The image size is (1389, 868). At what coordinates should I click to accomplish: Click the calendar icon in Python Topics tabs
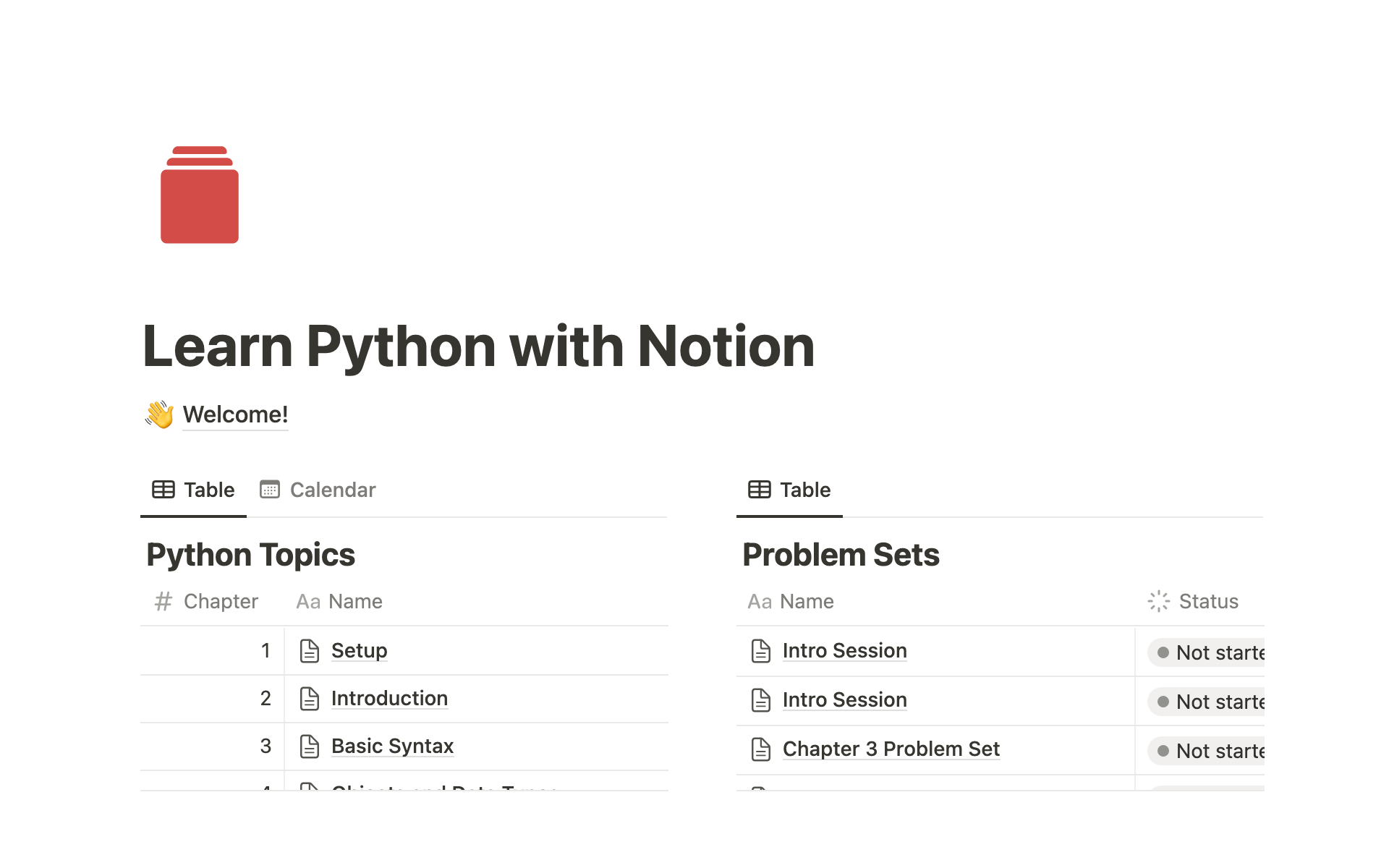pyautogui.click(x=270, y=490)
